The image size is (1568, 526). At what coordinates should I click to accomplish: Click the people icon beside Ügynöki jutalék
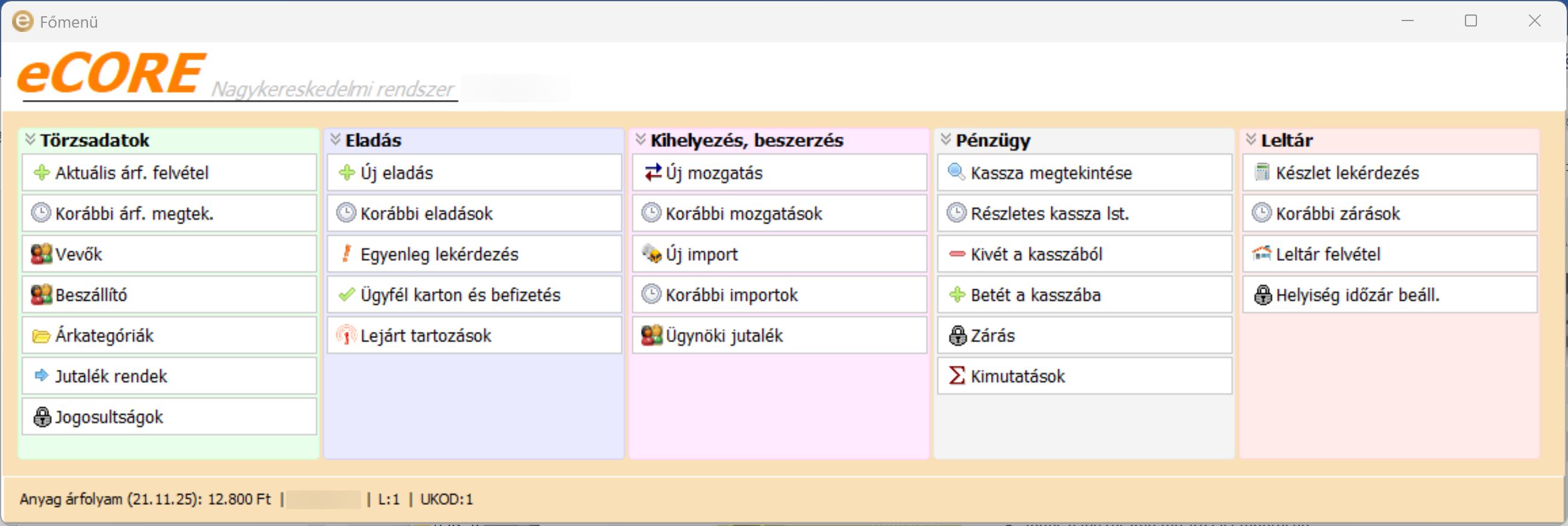(652, 335)
